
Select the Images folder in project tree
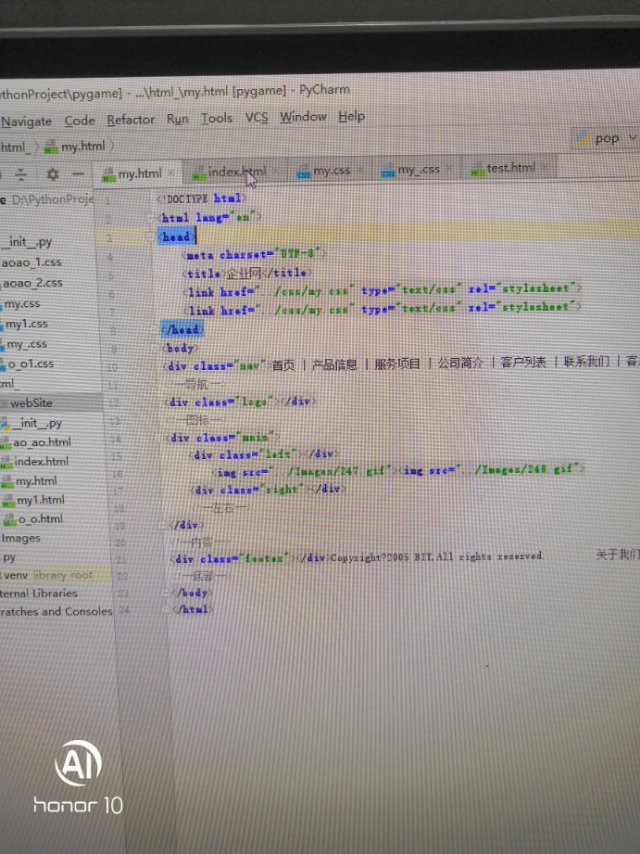21,538
